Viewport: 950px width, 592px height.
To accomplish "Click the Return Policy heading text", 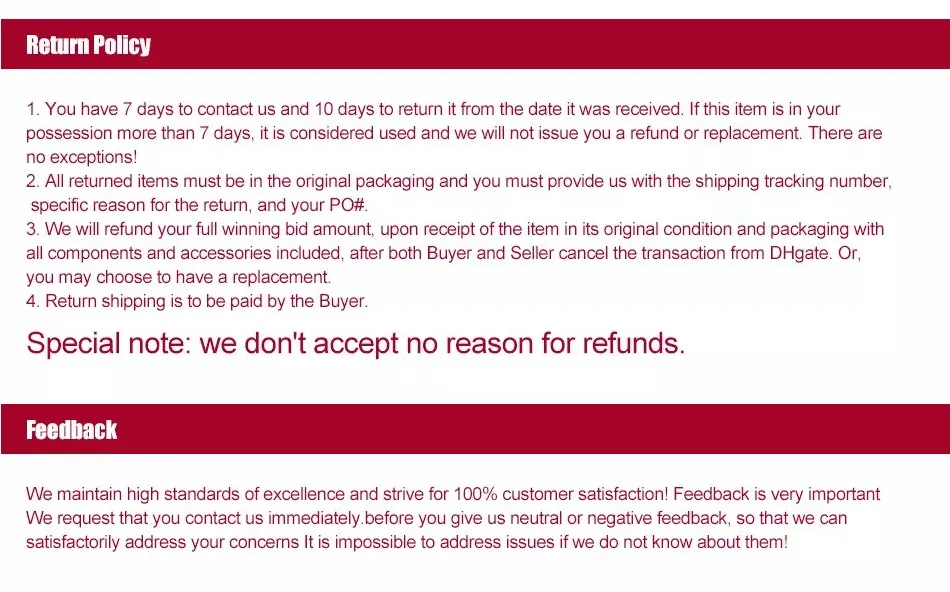I will [x=88, y=45].
